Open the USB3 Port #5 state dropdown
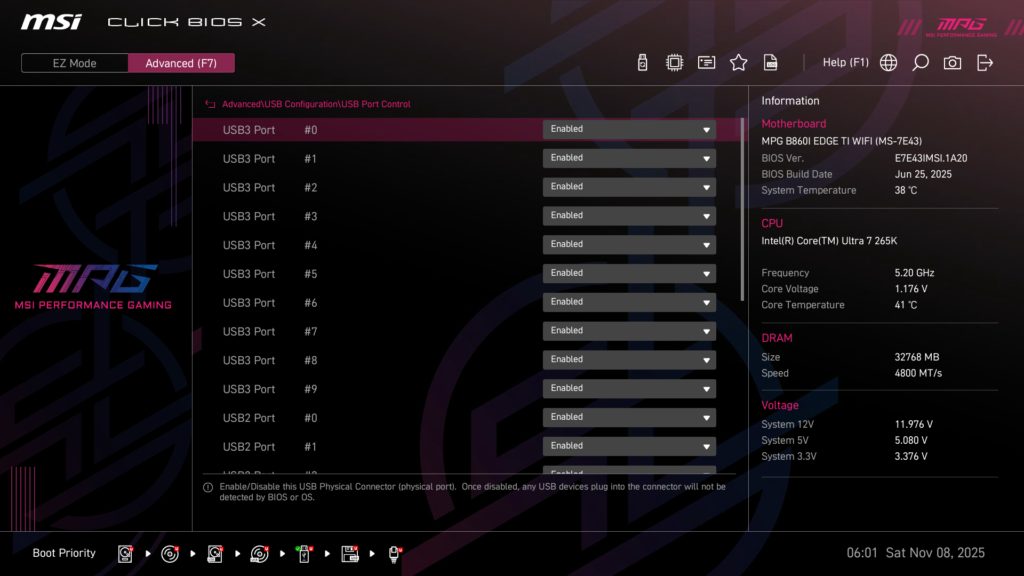1024x576 pixels. click(628, 272)
